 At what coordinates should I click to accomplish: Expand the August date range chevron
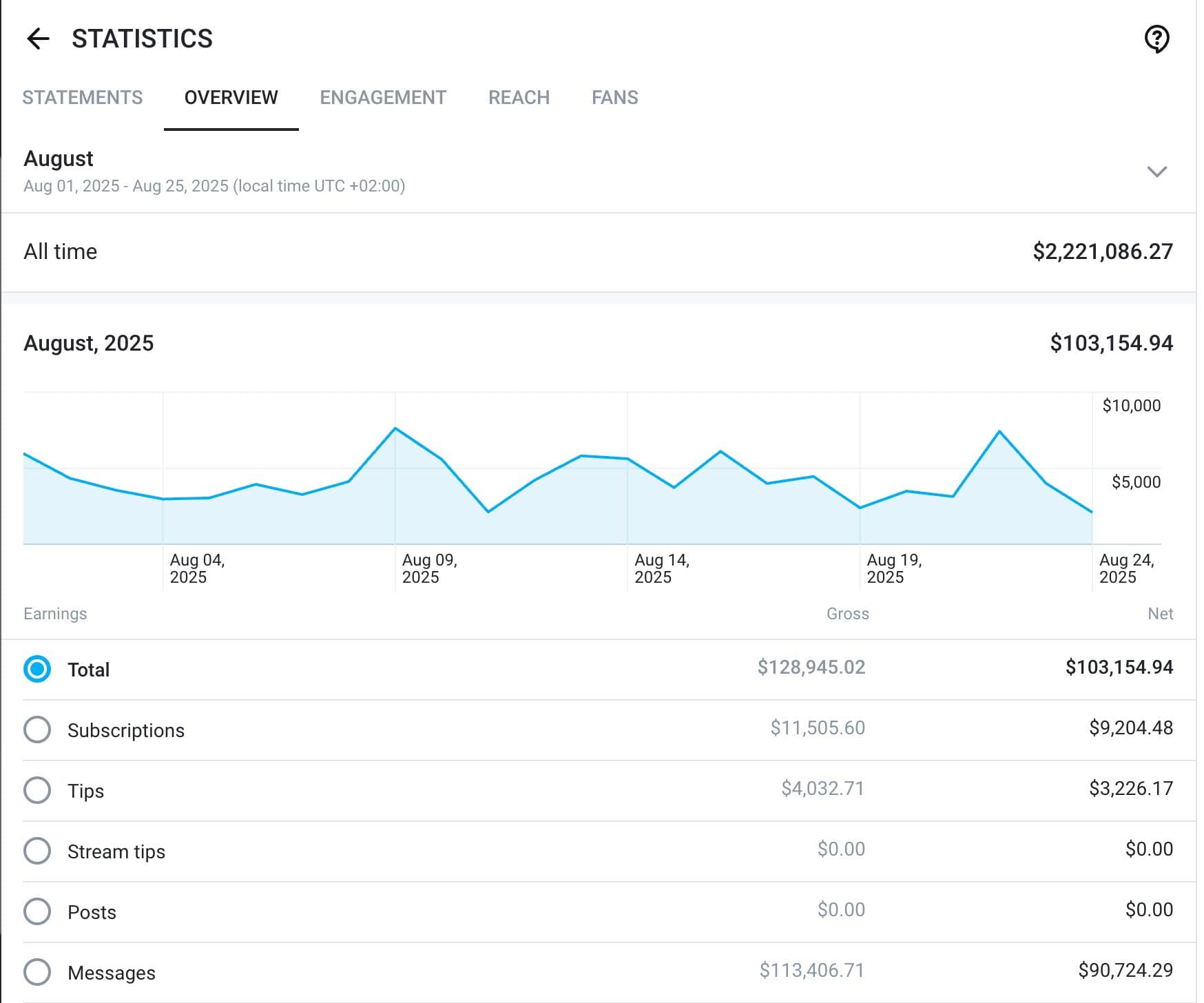coord(1156,172)
